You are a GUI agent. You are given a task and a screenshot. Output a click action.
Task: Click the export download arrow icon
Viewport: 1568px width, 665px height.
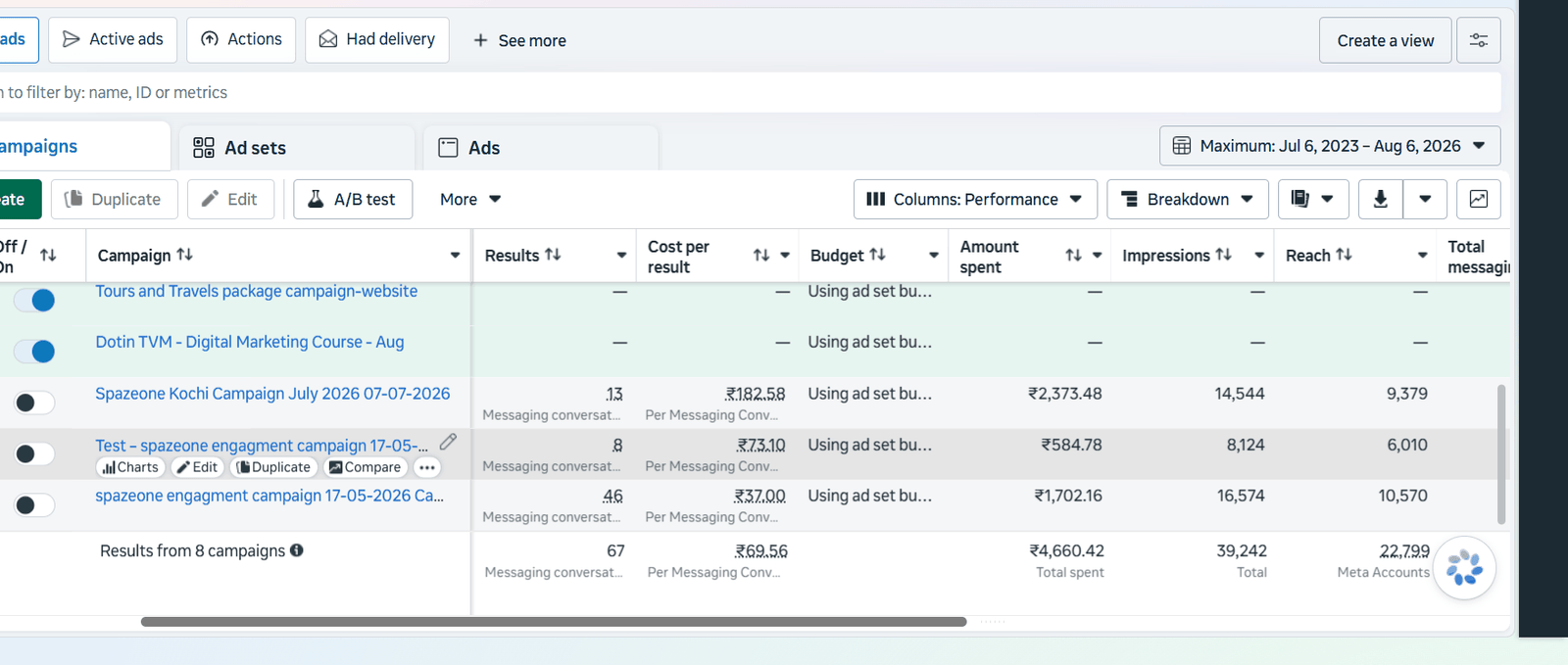point(1380,199)
